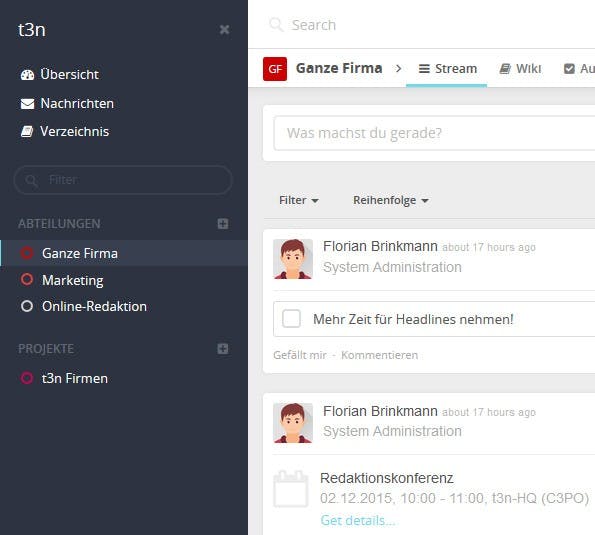Screen dimensions: 595x535
Task: Click 'about 17 hours ago' on task post
Action: [489, 247]
